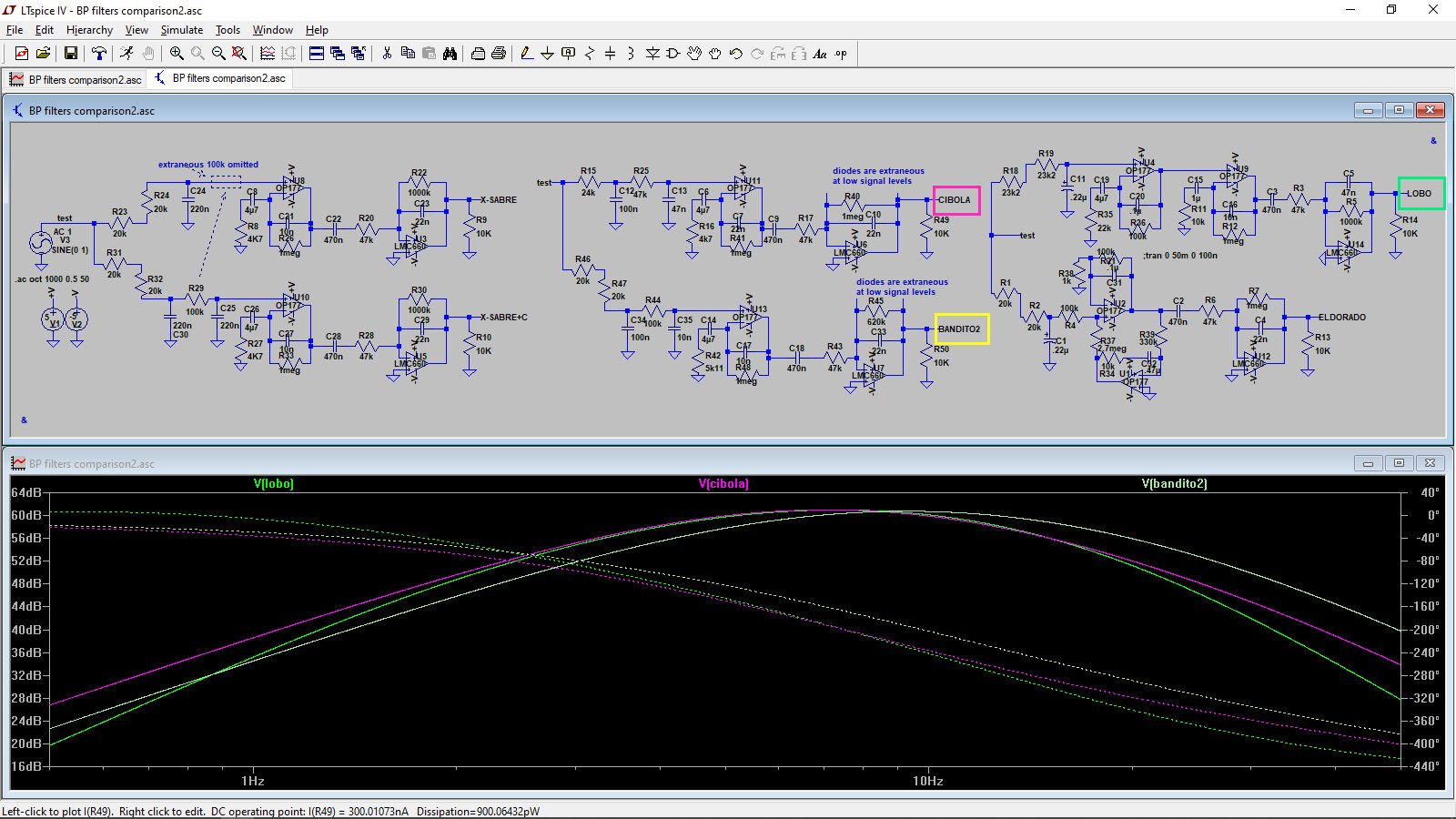This screenshot has width=1456, height=819.
Task: Select the Resistor component tool
Action: pos(589,54)
